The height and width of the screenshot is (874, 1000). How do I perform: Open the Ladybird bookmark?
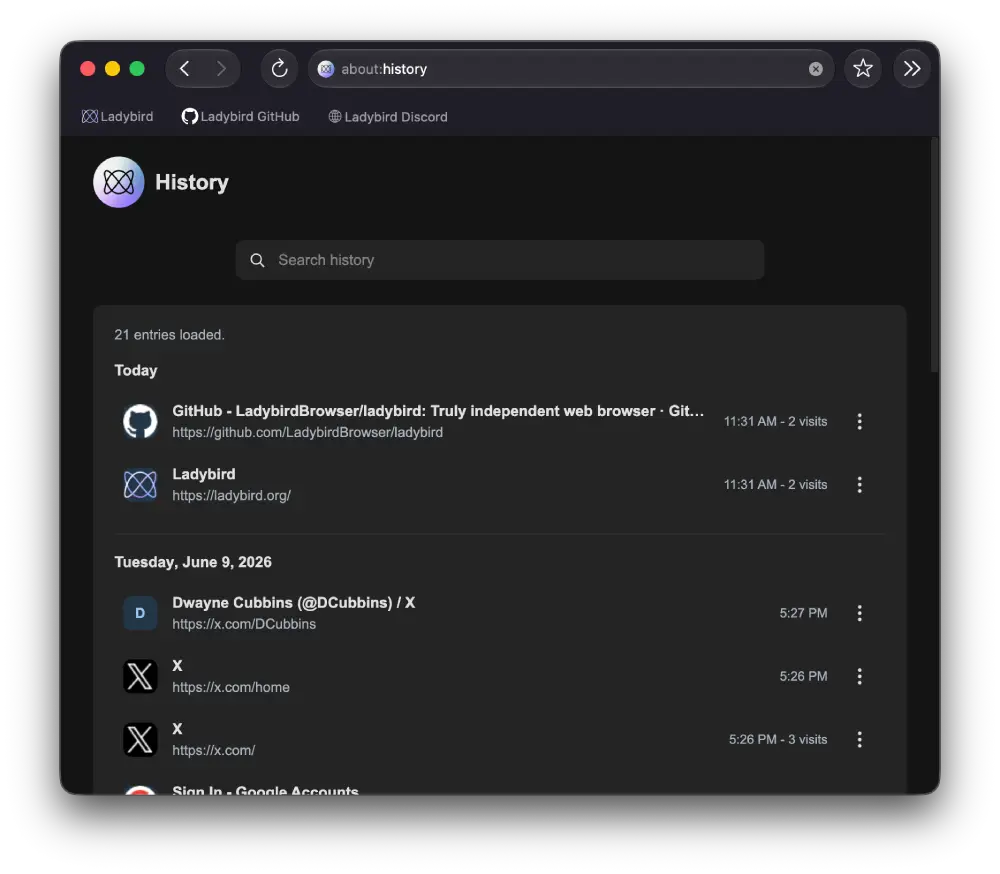click(x=117, y=117)
